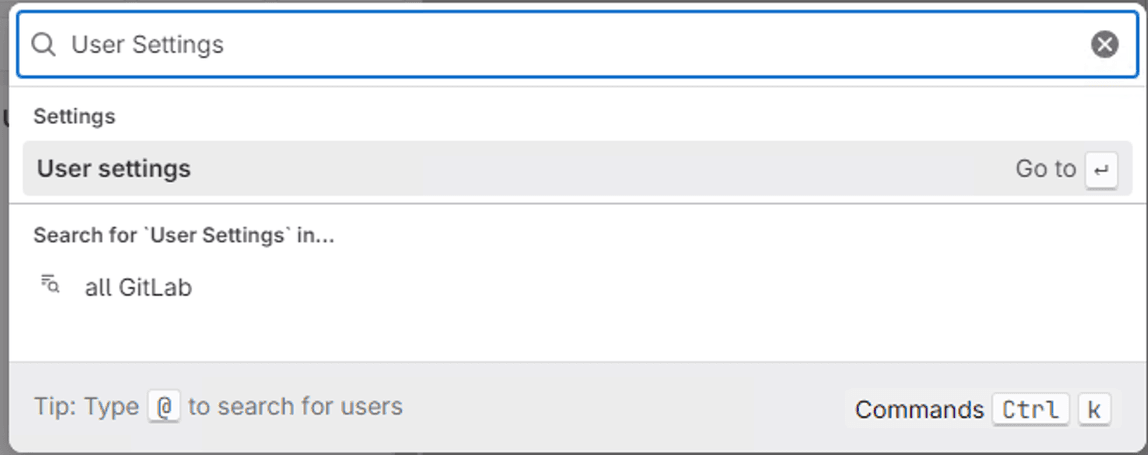Click the Commands shortcut label
This screenshot has width=1148, height=455.
(x=919, y=410)
